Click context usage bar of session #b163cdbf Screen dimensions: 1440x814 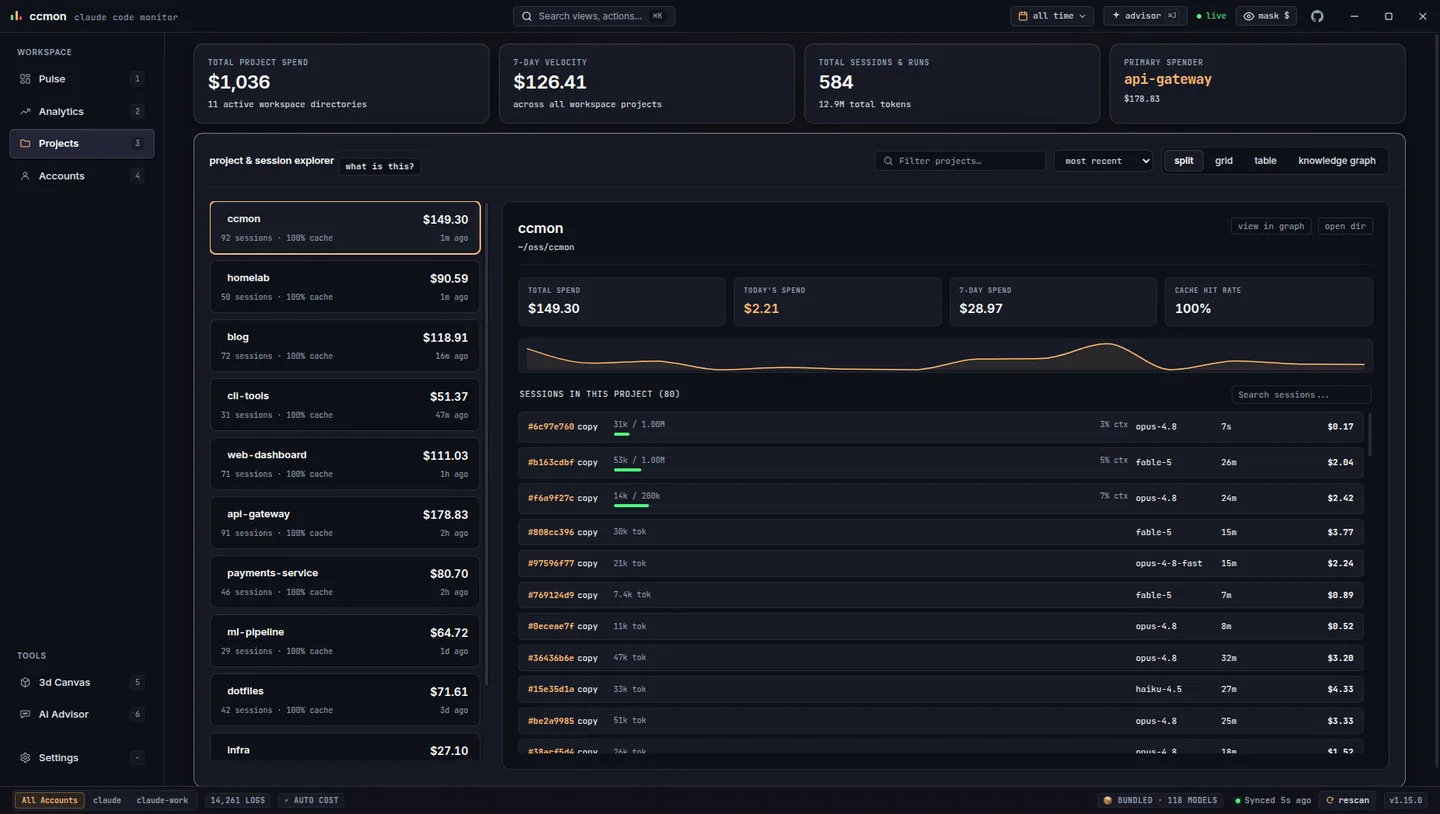(x=627, y=469)
